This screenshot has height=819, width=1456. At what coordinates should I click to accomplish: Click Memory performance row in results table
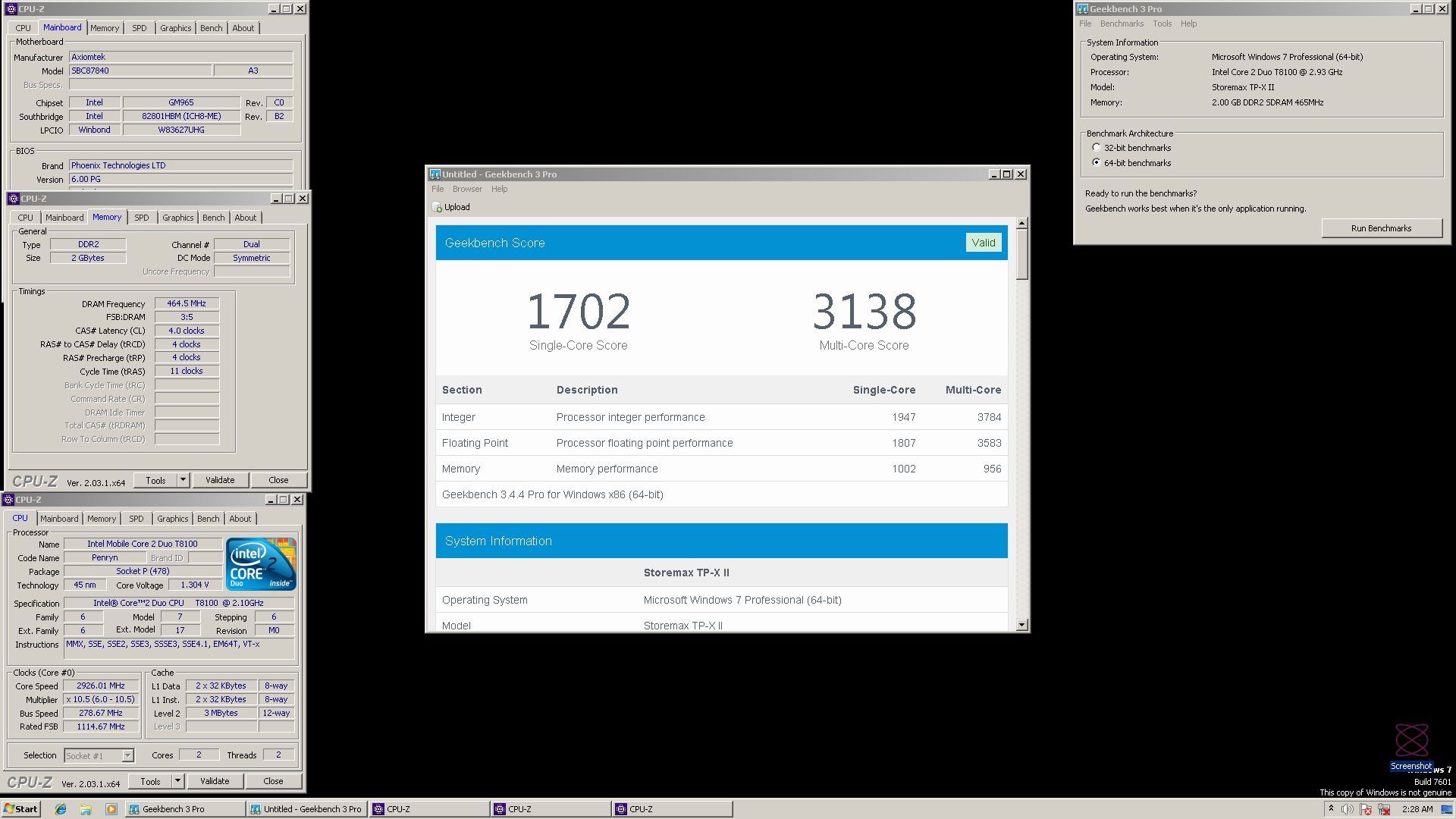click(721, 469)
